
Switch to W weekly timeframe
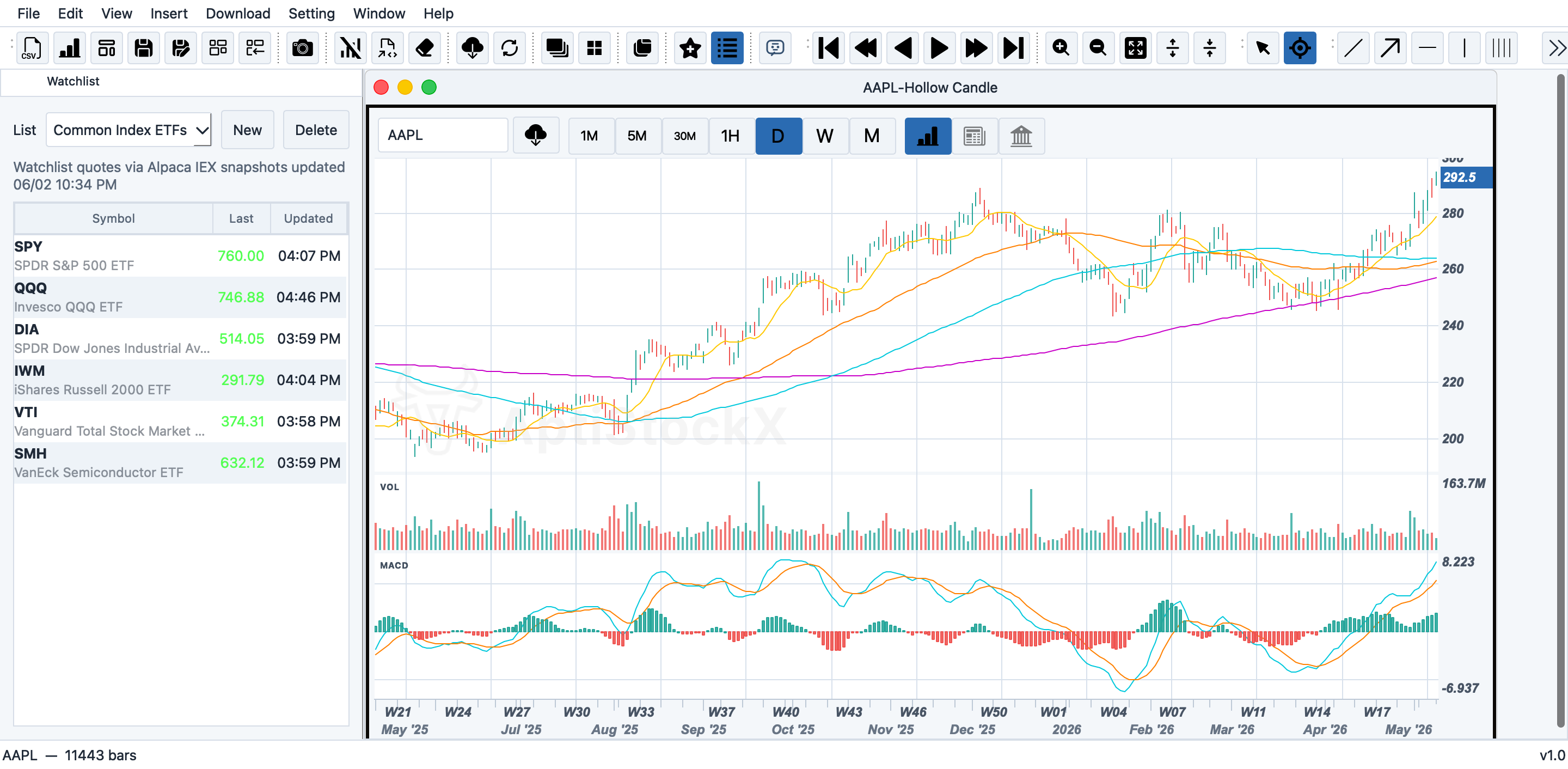[x=825, y=135]
